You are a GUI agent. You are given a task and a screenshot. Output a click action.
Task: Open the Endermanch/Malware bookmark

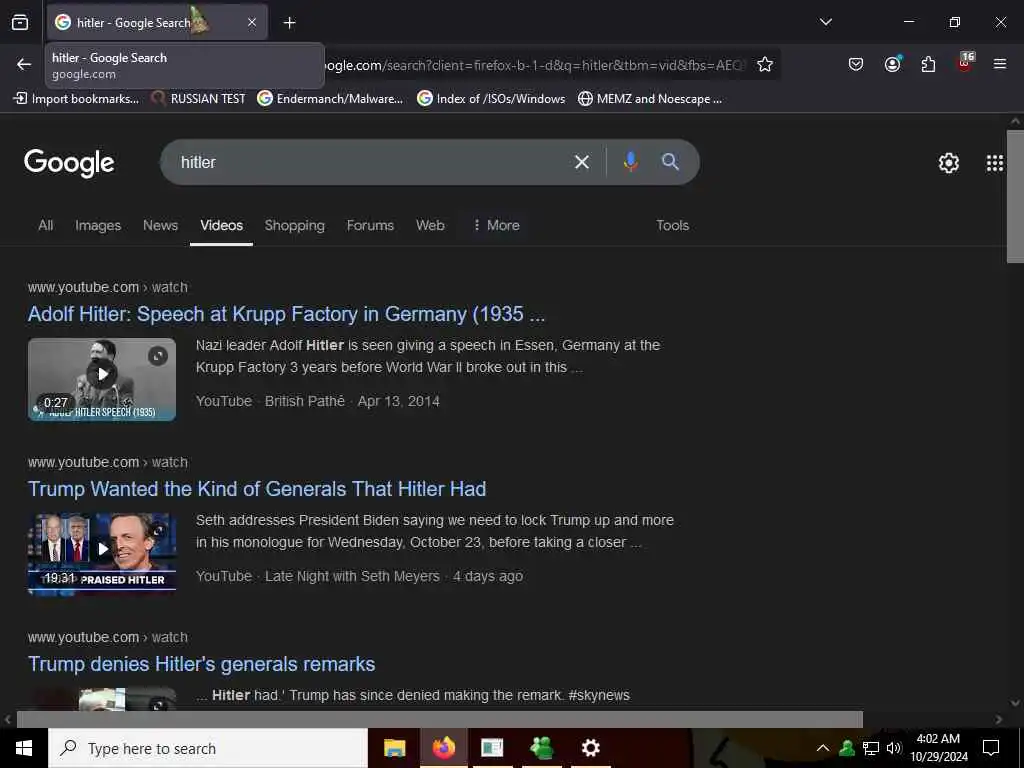tap(330, 99)
